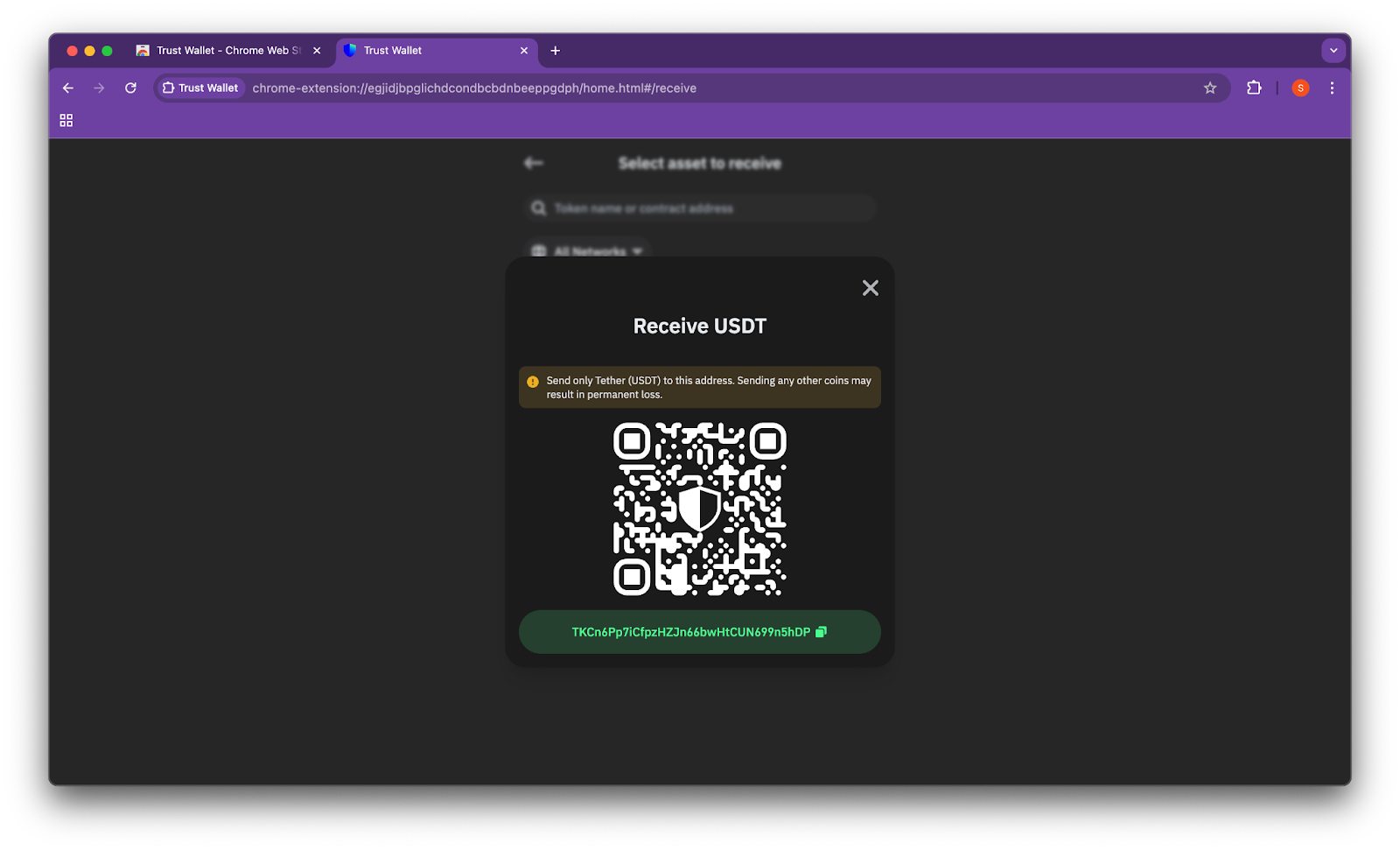Click the browser forward arrow
This screenshot has width=1400, height=850.
[x=99, y=88]
